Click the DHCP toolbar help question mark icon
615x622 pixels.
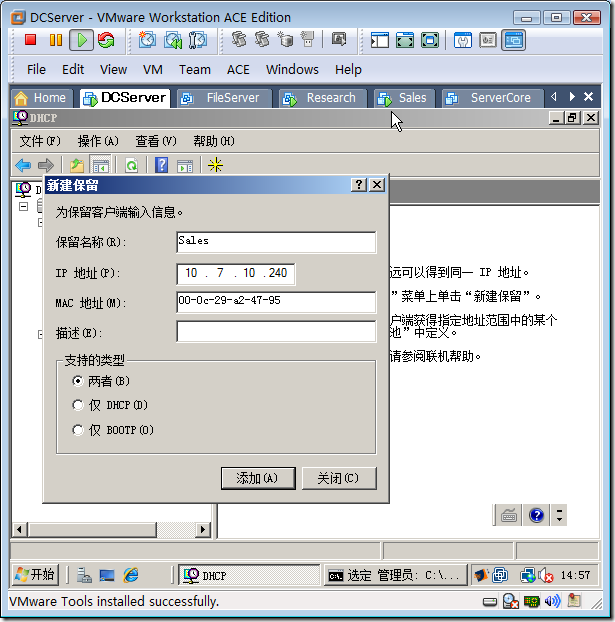click(161, 165)
